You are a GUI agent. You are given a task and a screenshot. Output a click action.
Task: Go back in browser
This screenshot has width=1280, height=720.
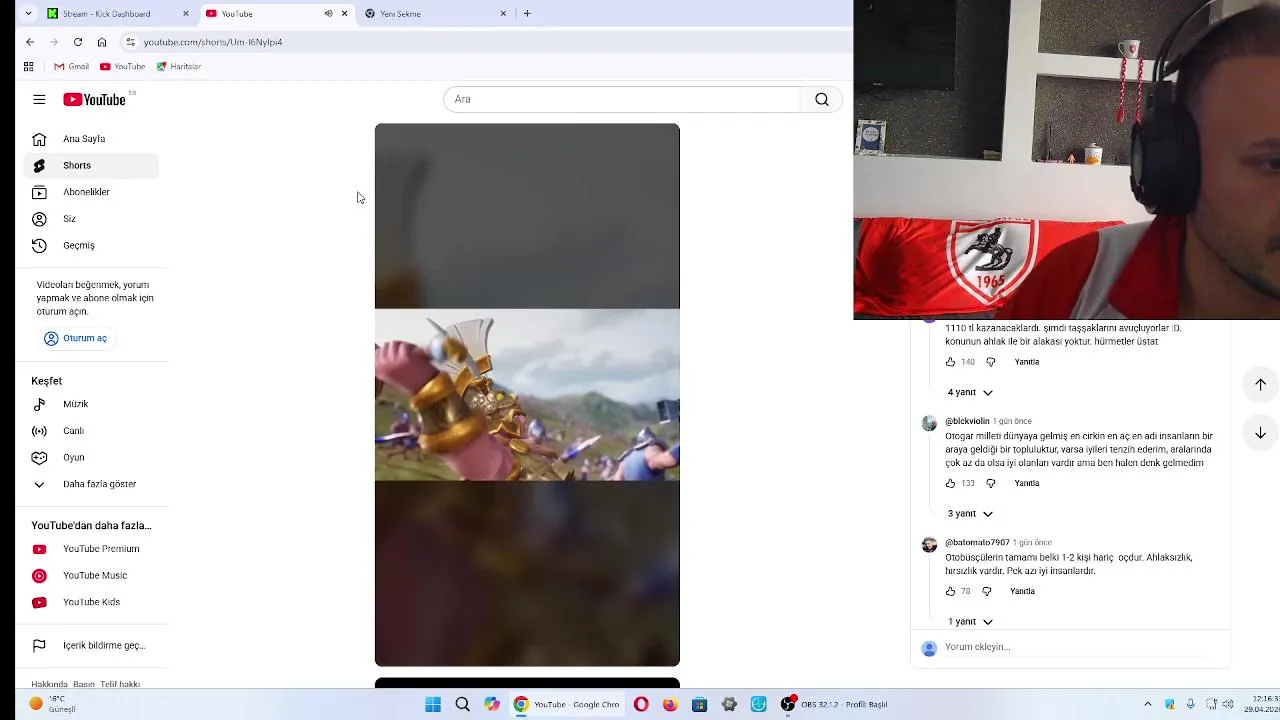click(x=30, y=42)
